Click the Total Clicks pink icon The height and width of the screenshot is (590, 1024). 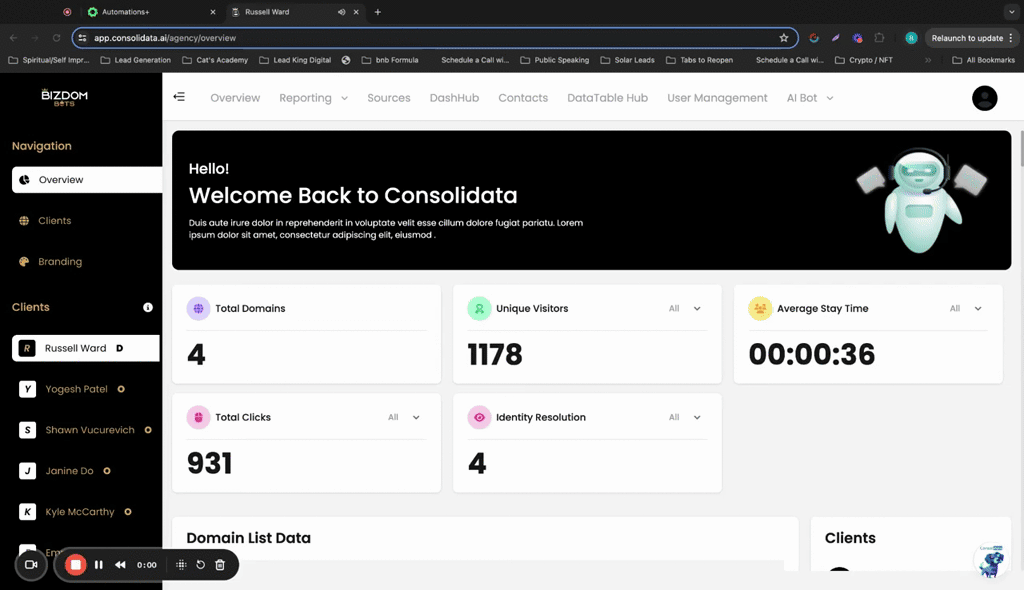coord(199,417)
